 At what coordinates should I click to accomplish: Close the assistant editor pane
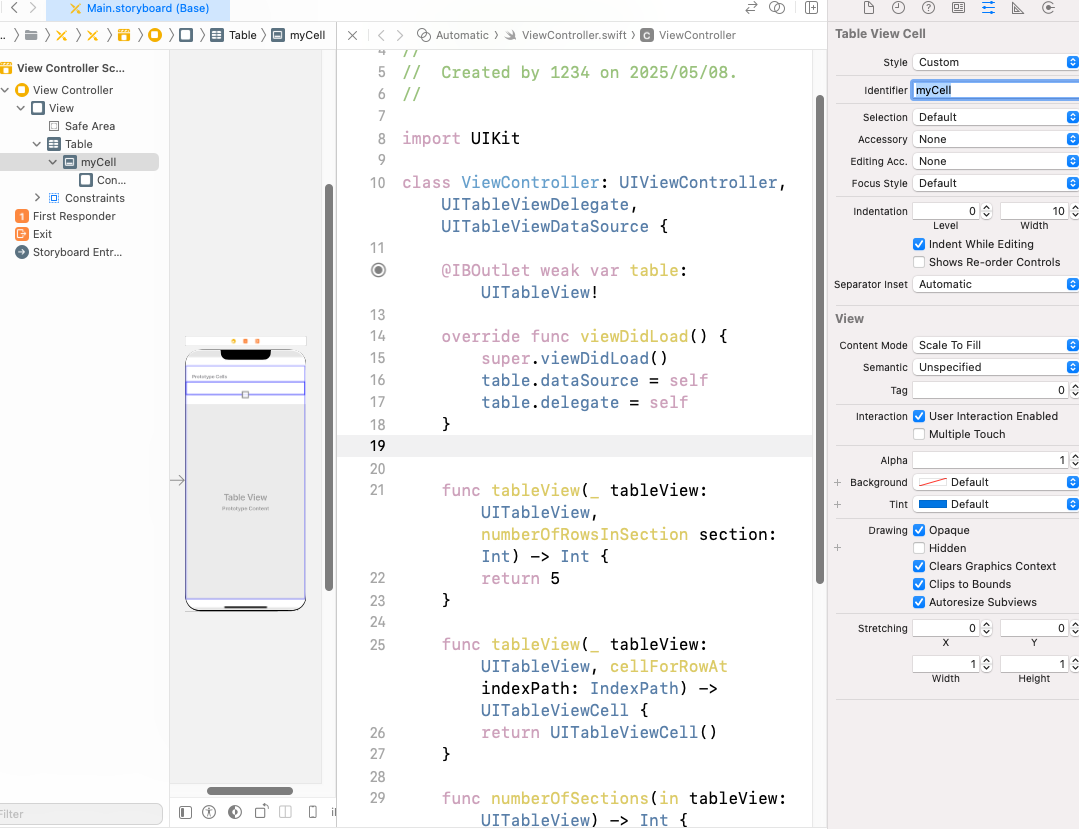click(352, 35)
